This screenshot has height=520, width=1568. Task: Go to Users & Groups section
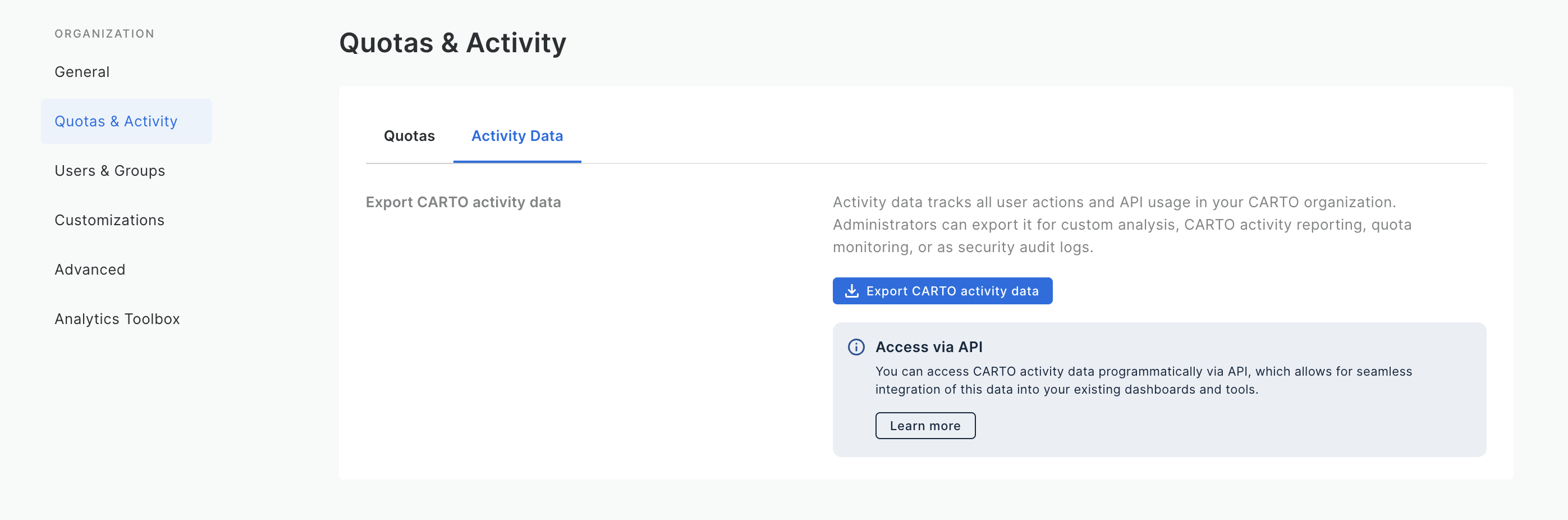(109, 171)
